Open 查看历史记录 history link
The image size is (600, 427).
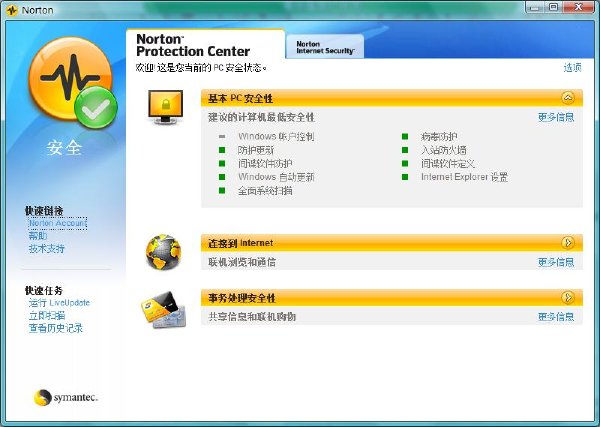(55, 328)
